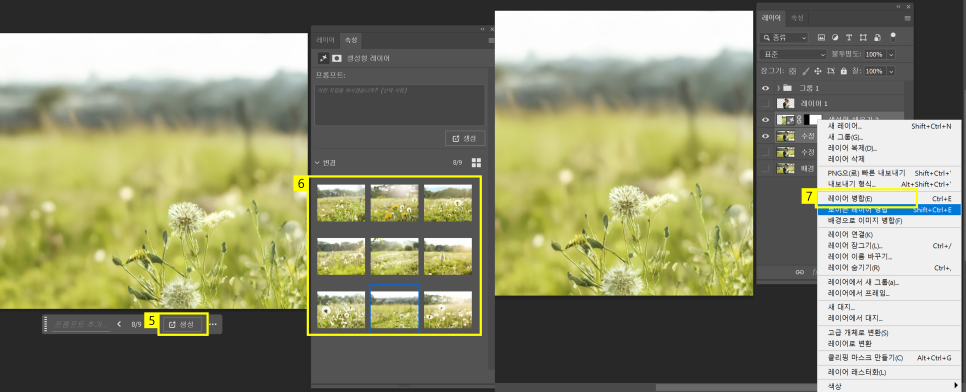966x392 pixels.
Task: Prevent artboard auto-nesting lock icon
Action: pos(831,71)
